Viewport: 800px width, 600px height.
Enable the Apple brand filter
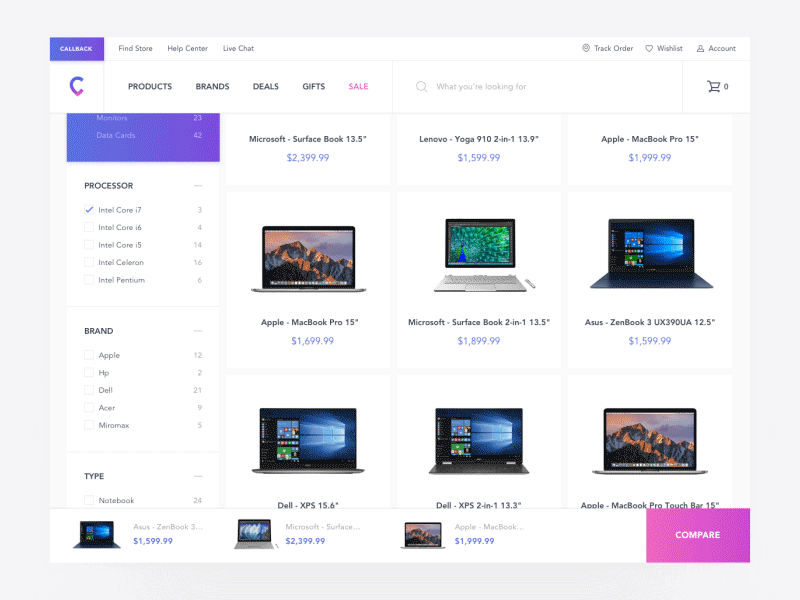tap(88, 355)
